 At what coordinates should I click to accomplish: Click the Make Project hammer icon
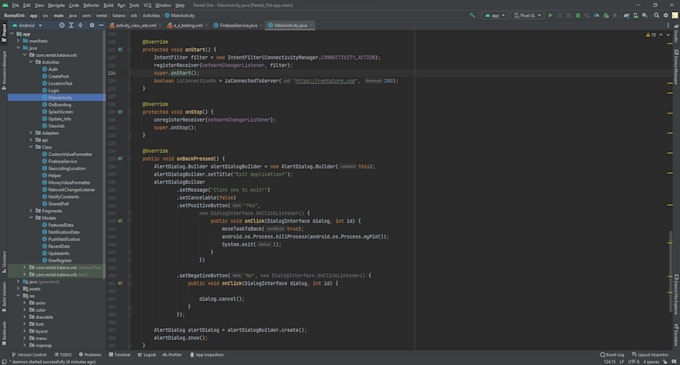pyautogui.click(x=472, y=15)
